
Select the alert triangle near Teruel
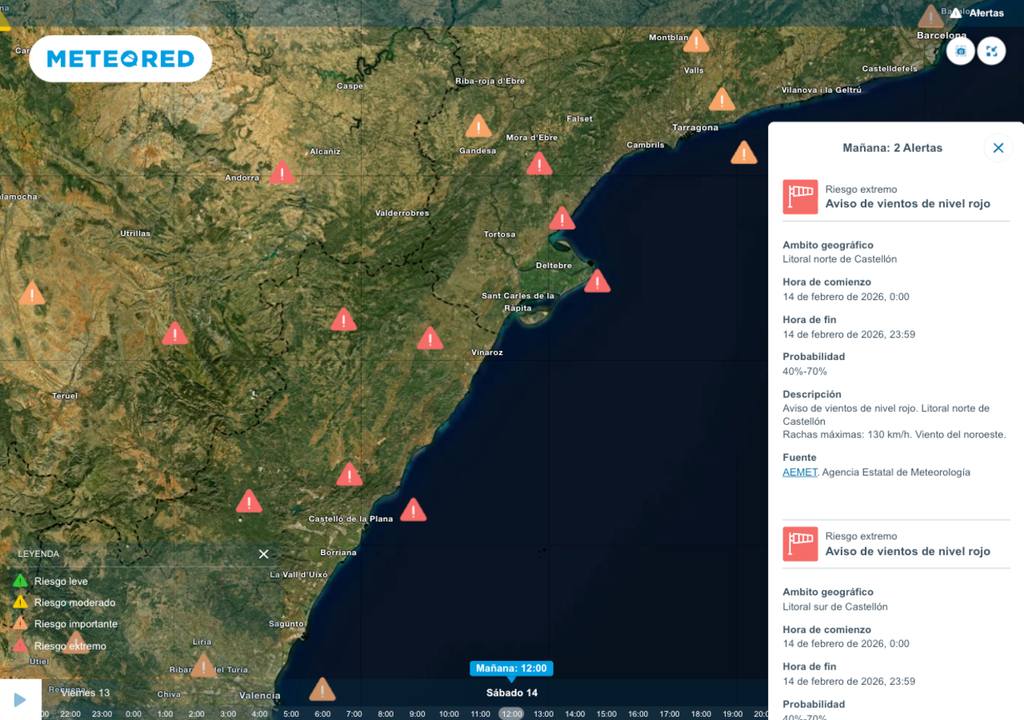point(31,293)
